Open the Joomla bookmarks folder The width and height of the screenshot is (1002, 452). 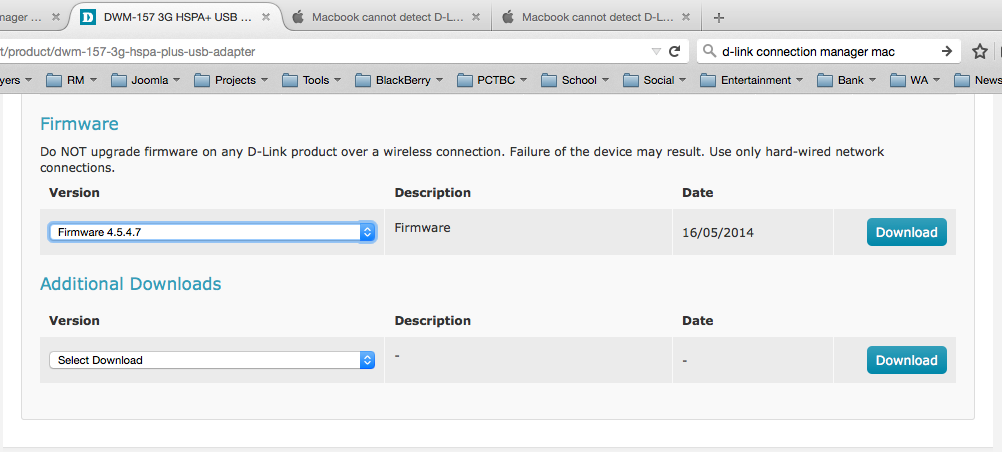(x=145, y=80)
